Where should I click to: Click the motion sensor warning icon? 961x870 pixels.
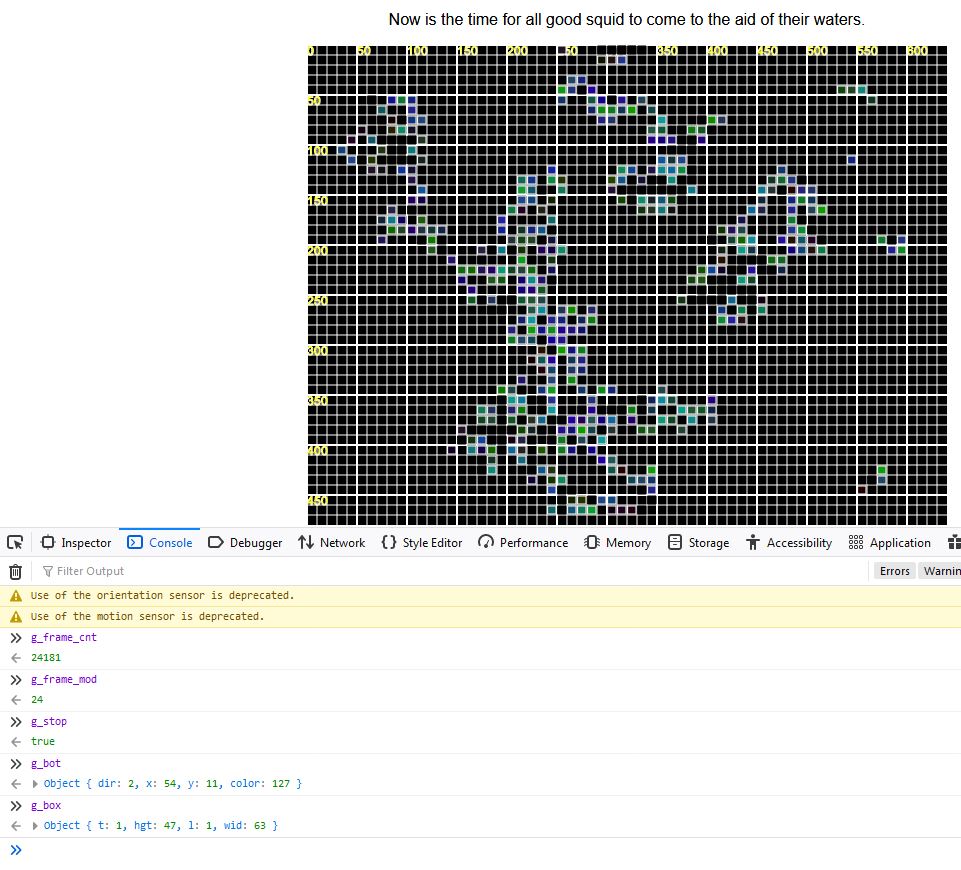pos(15,617)
